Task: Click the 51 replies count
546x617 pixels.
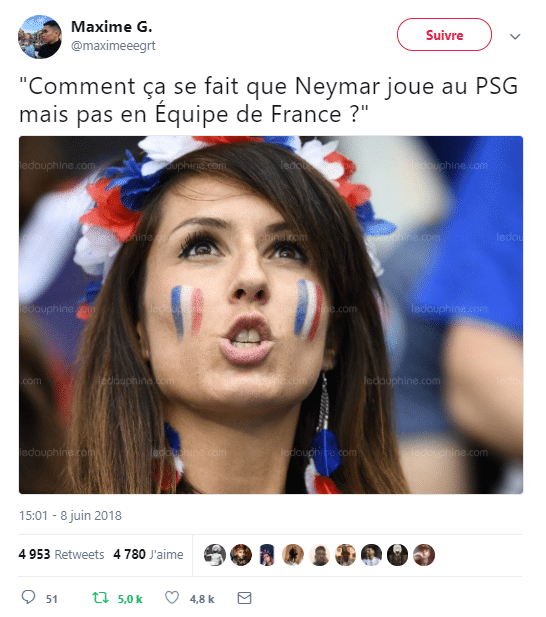Action: 52,599
